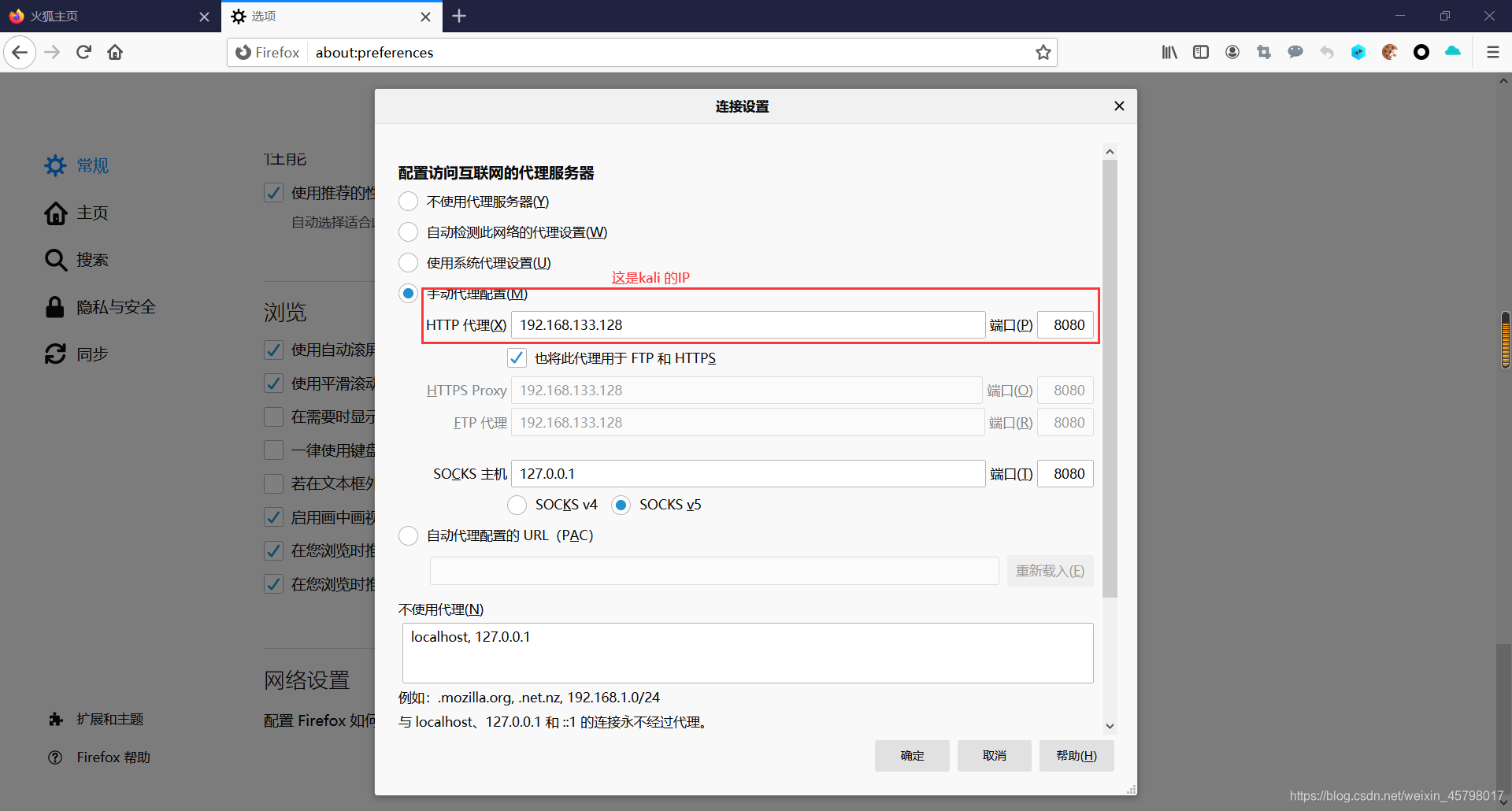Choose SOCKS v5 radio option
This screenshot has height=811, width=1512.
coord(621,505)
